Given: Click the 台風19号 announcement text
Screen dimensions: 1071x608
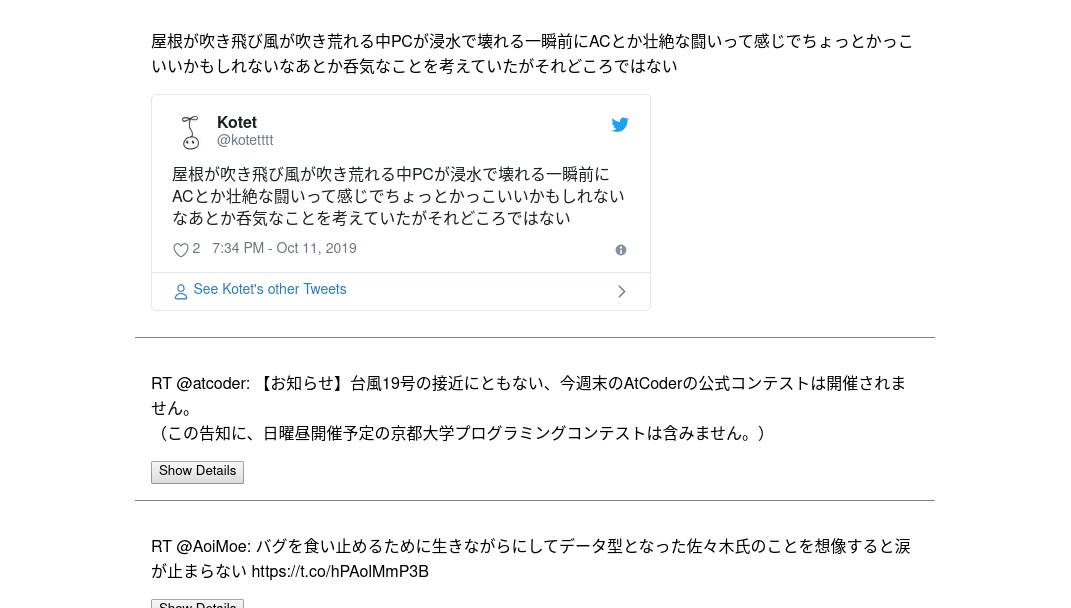Looking at the screenshot, I should (580, 384).
